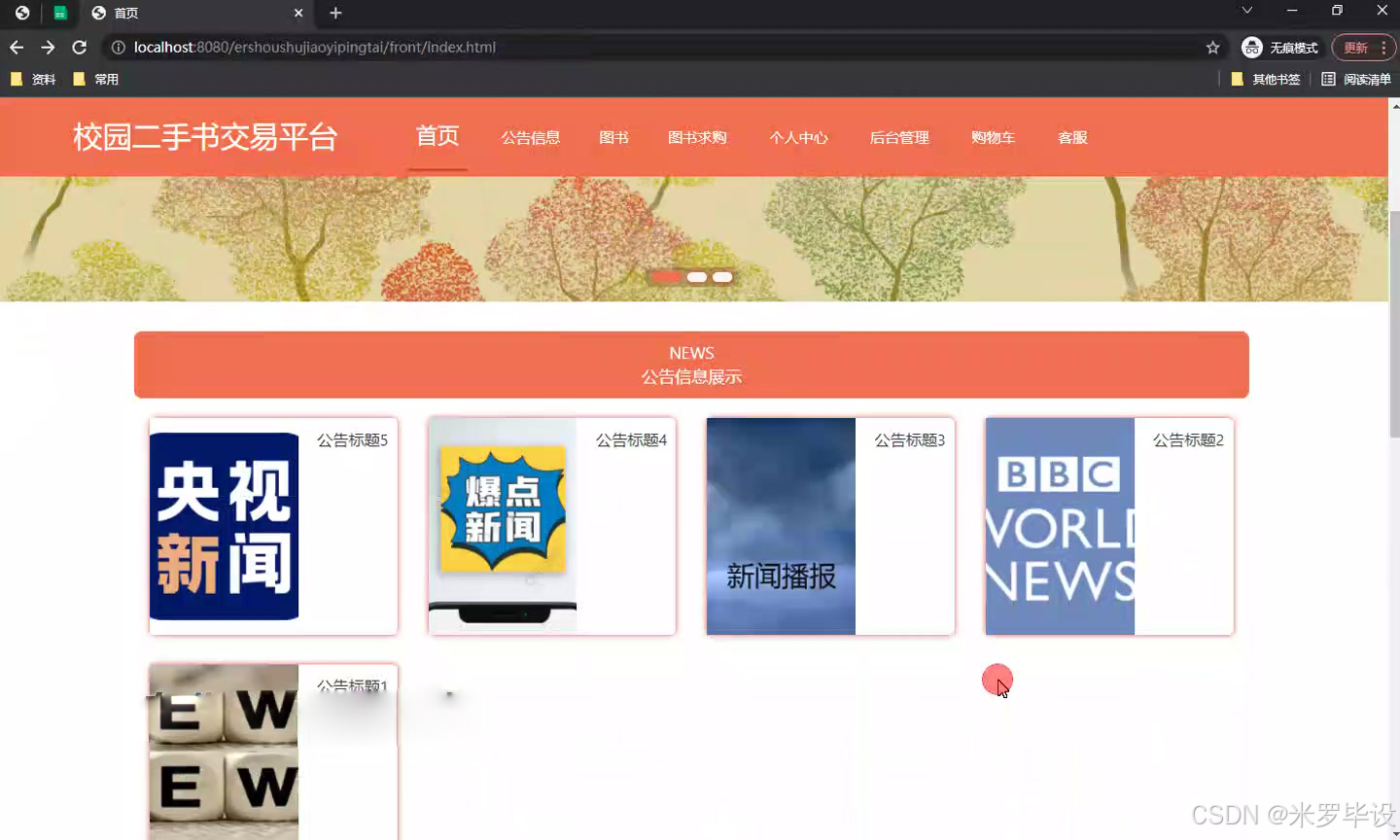This screenshot has height=840, width=1400.
Task: Open the 其他书签 bookmarks folder
Action: click(x=1266, y=80)
